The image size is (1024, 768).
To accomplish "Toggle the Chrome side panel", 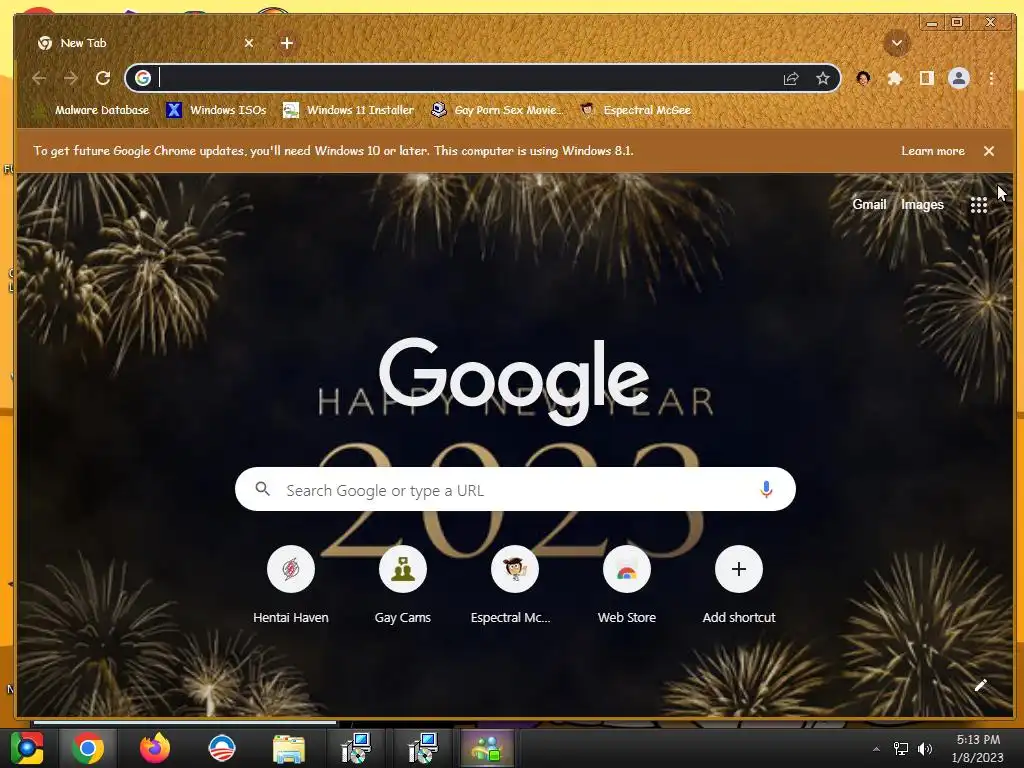I will [926, 78].
